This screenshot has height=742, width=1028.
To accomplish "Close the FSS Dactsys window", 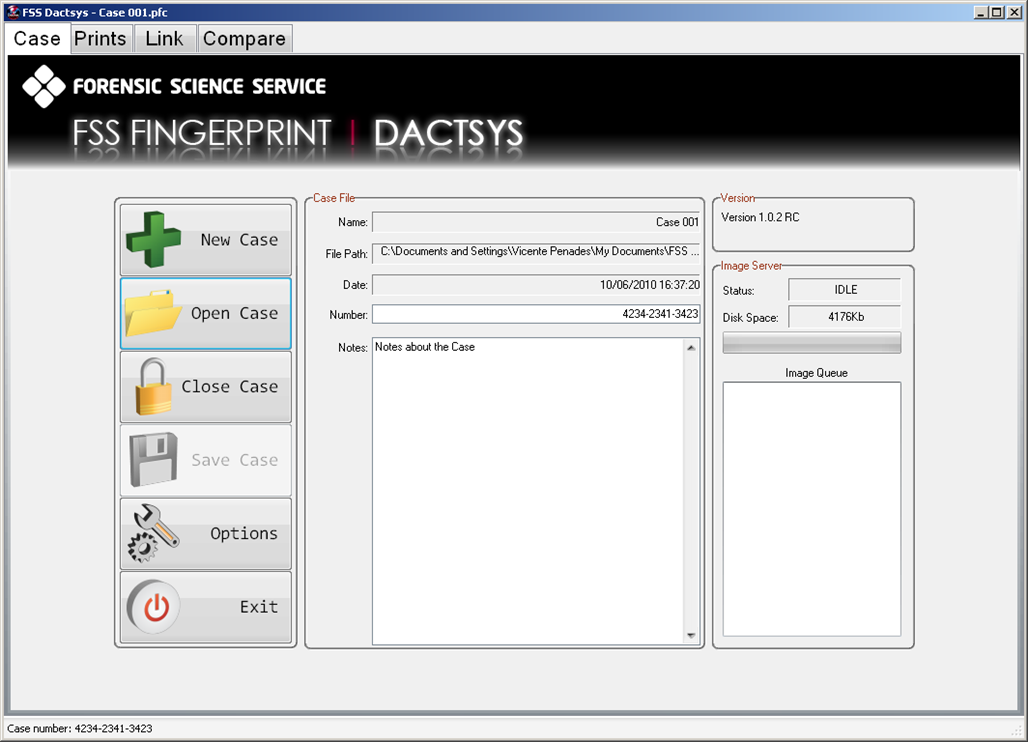I will point(1014,12).
